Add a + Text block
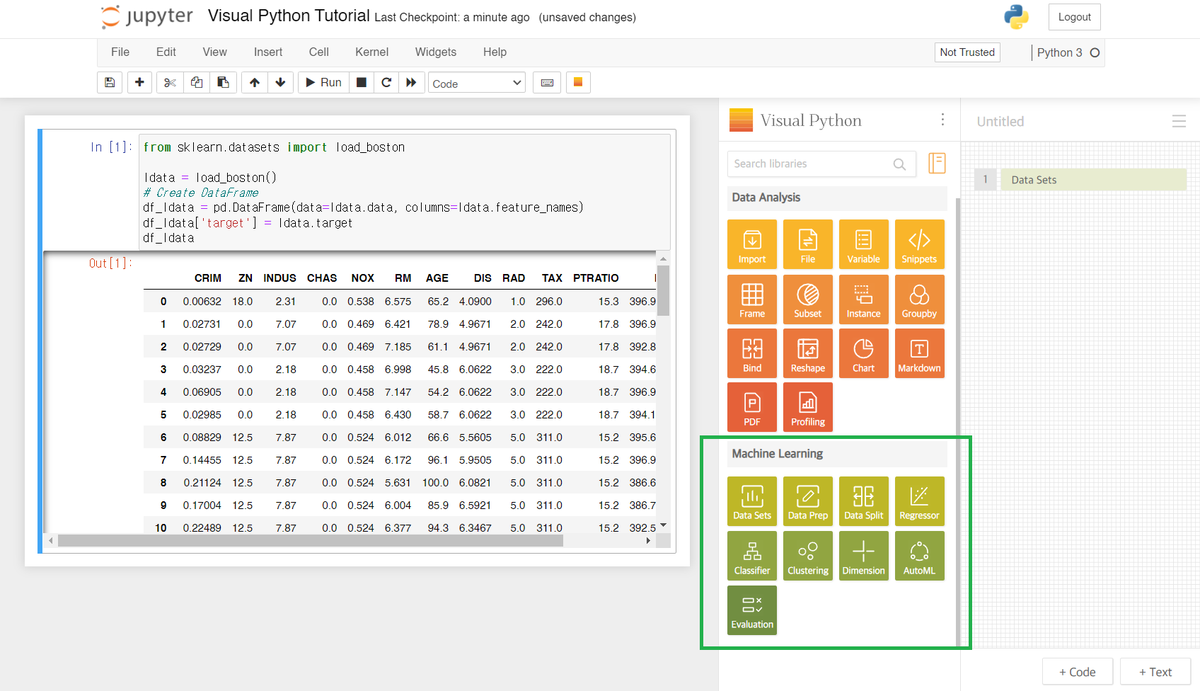1200x691 pixels. [1154, 672]
